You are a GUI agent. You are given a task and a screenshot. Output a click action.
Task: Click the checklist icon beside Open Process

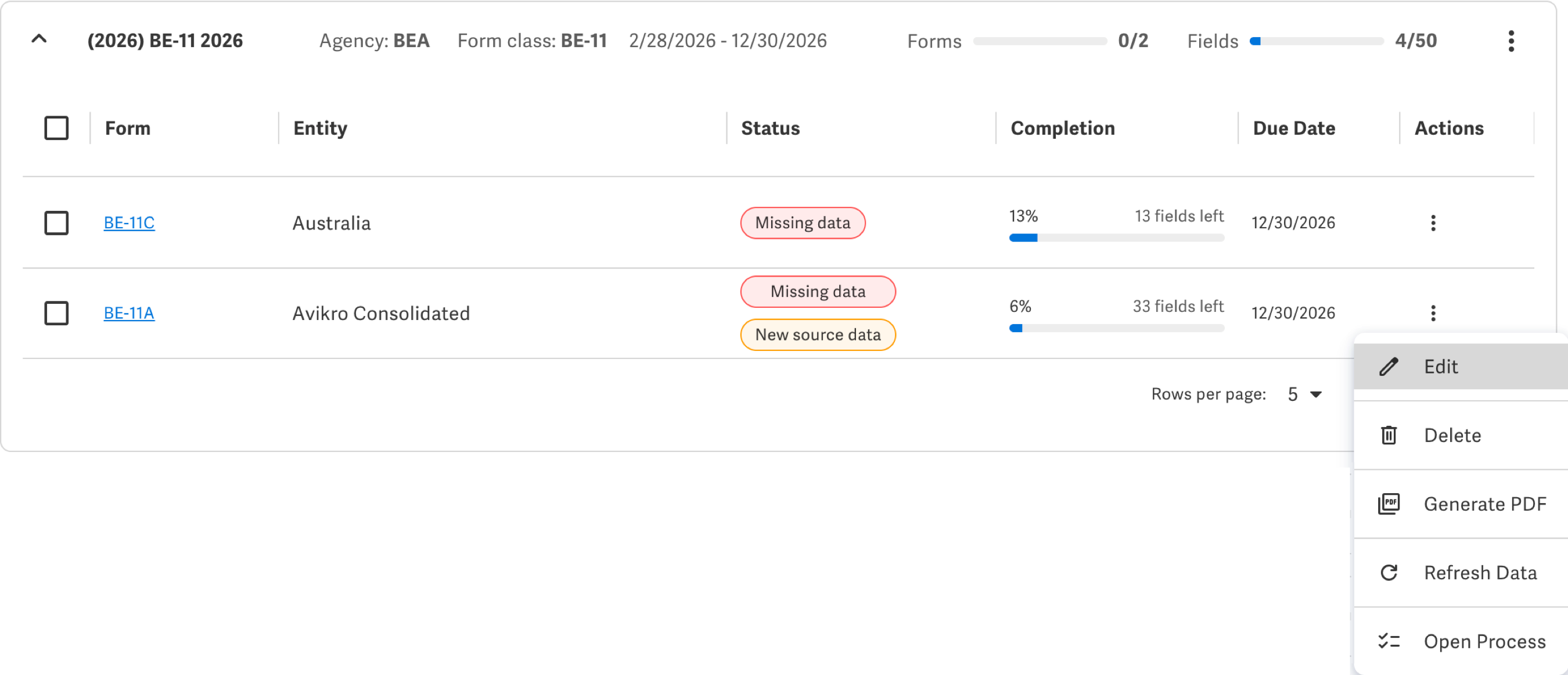tap(1389, 641)
